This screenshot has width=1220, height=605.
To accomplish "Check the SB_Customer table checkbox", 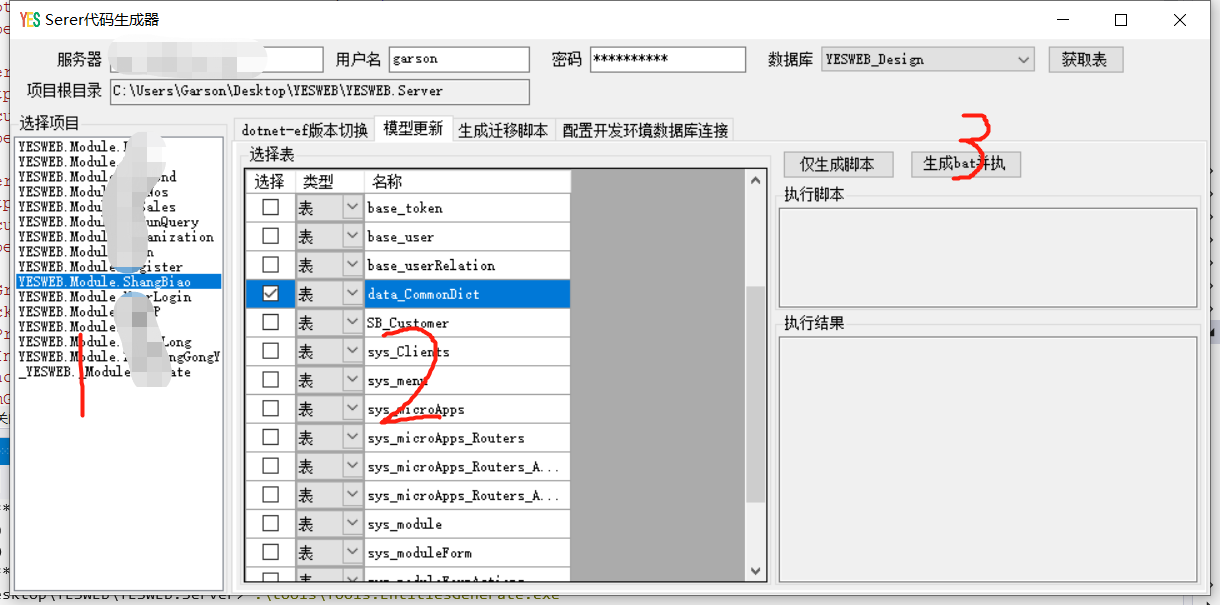I will click(270, 323).
